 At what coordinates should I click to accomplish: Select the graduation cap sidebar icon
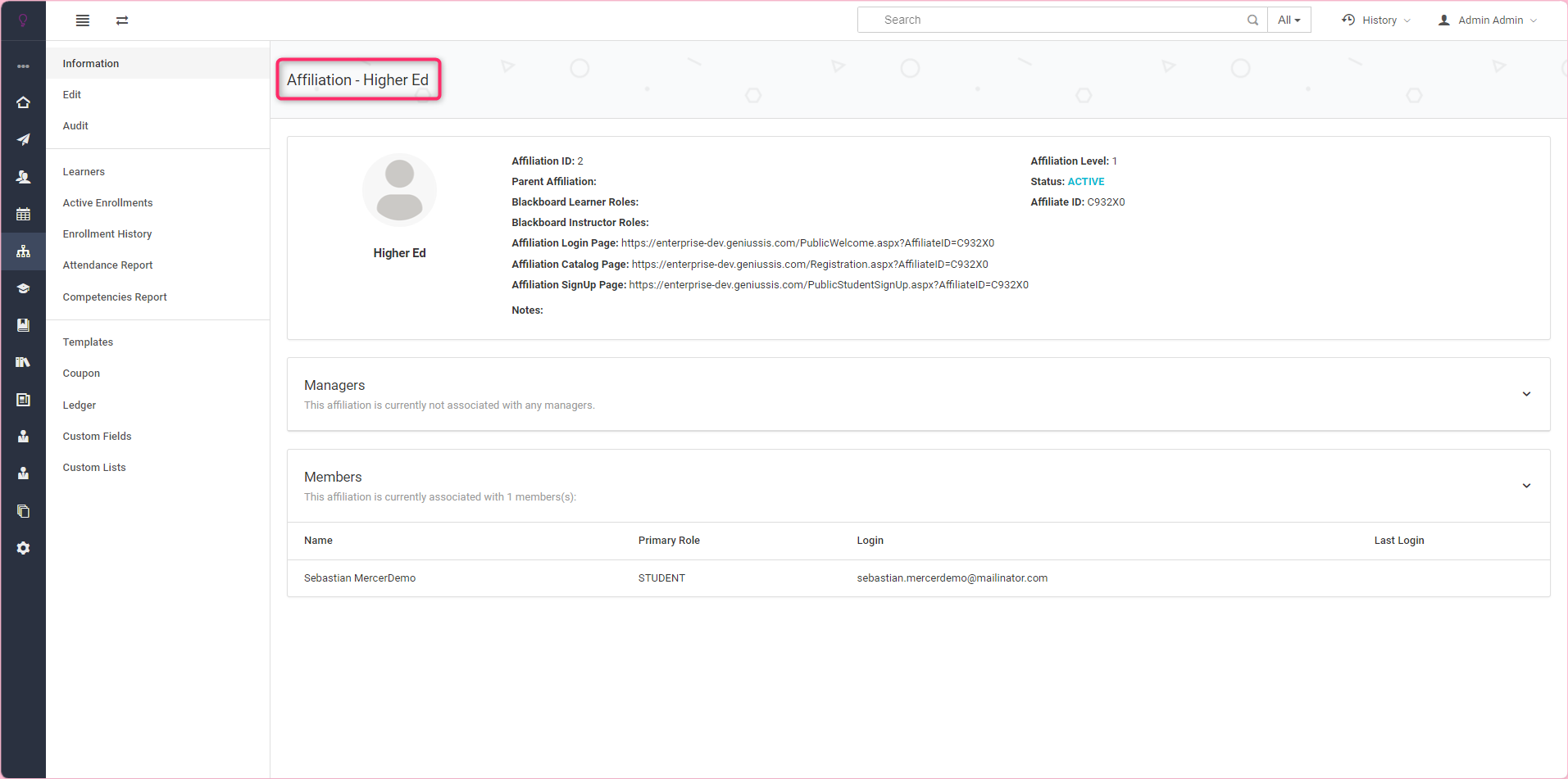click(23, 288)
